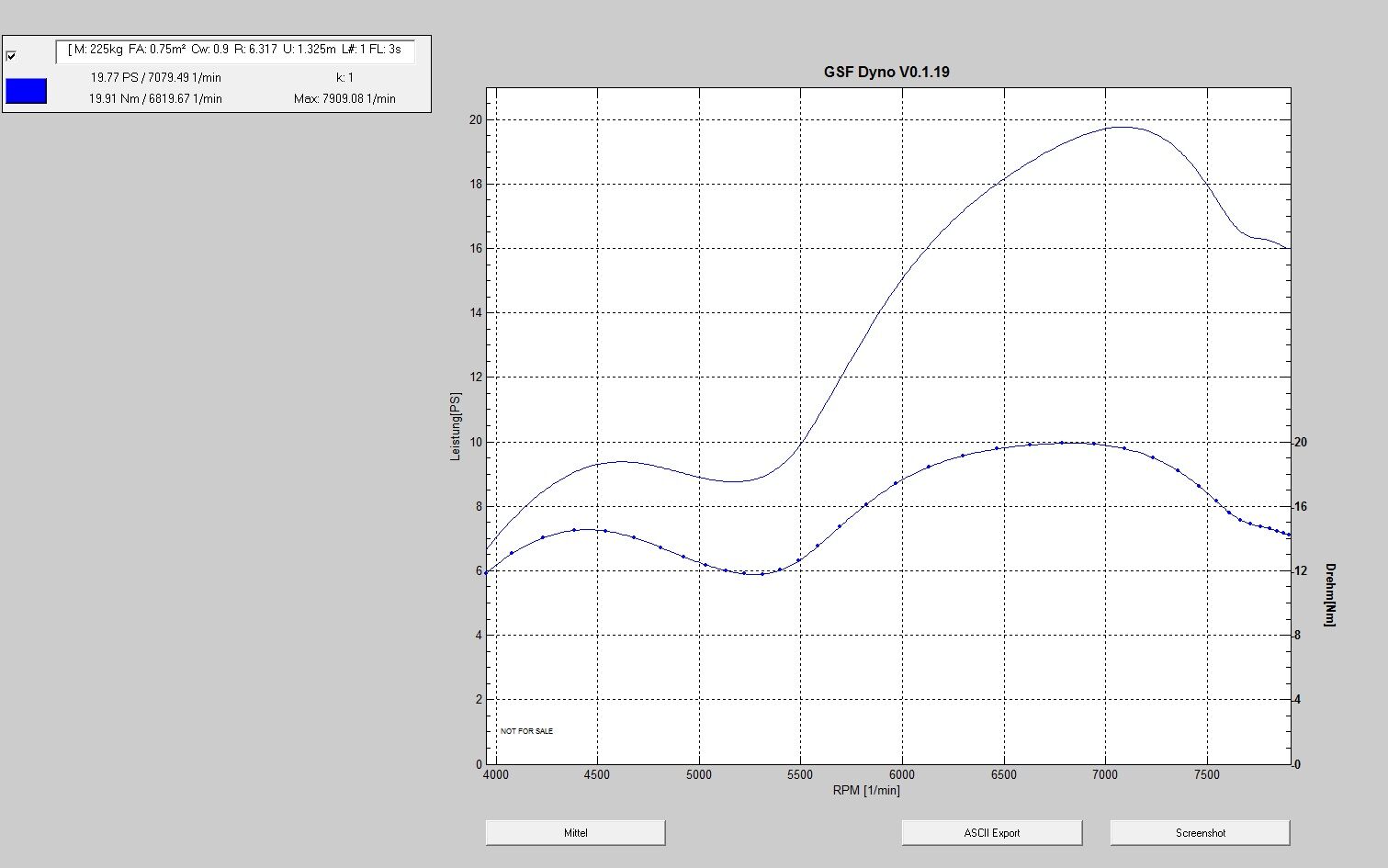The width and height of the screenshot is (1388, 868).
Task: Click the 16 tick on the right torque axis
Action: [1301, 506]
